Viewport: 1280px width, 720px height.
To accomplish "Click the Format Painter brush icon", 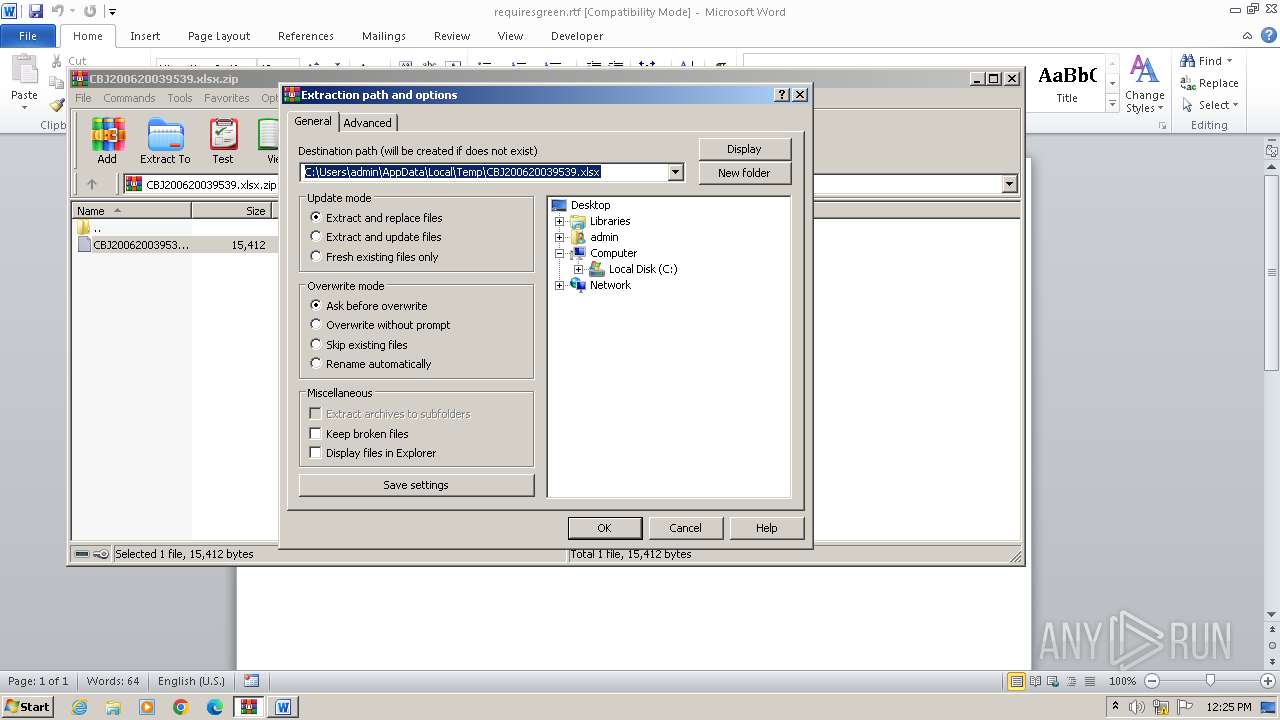I will 56,104.
